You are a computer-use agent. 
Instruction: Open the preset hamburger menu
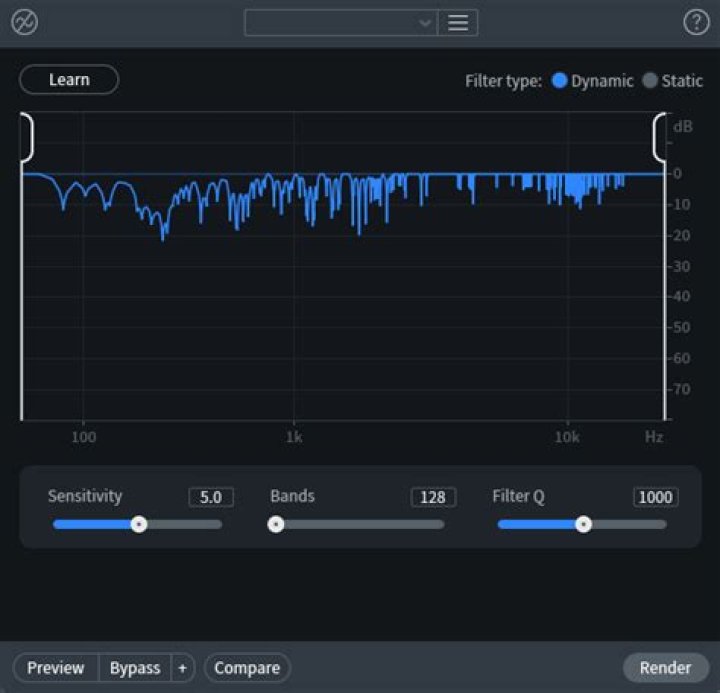tap(458, 23)
